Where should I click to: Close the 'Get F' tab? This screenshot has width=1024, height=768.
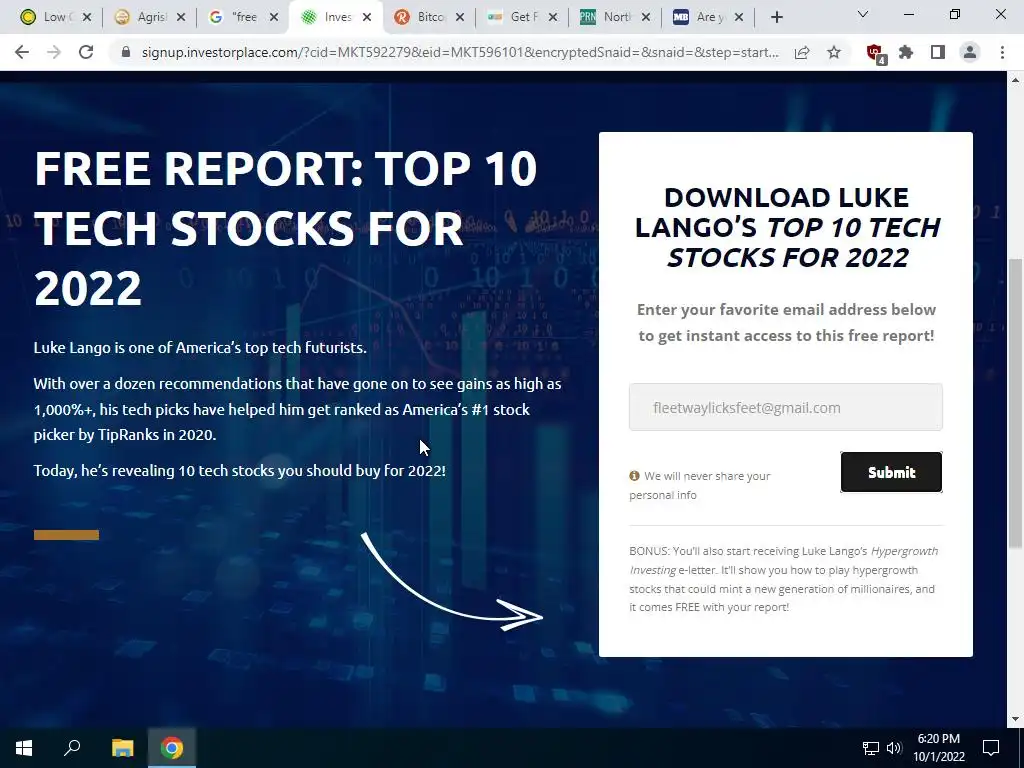tap(553, 17)
